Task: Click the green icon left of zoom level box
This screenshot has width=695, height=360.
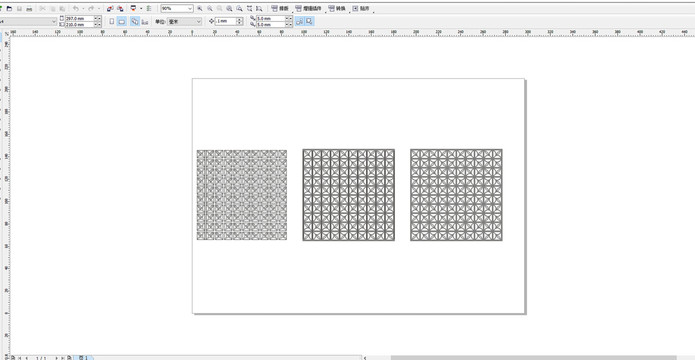Action: 149,8
